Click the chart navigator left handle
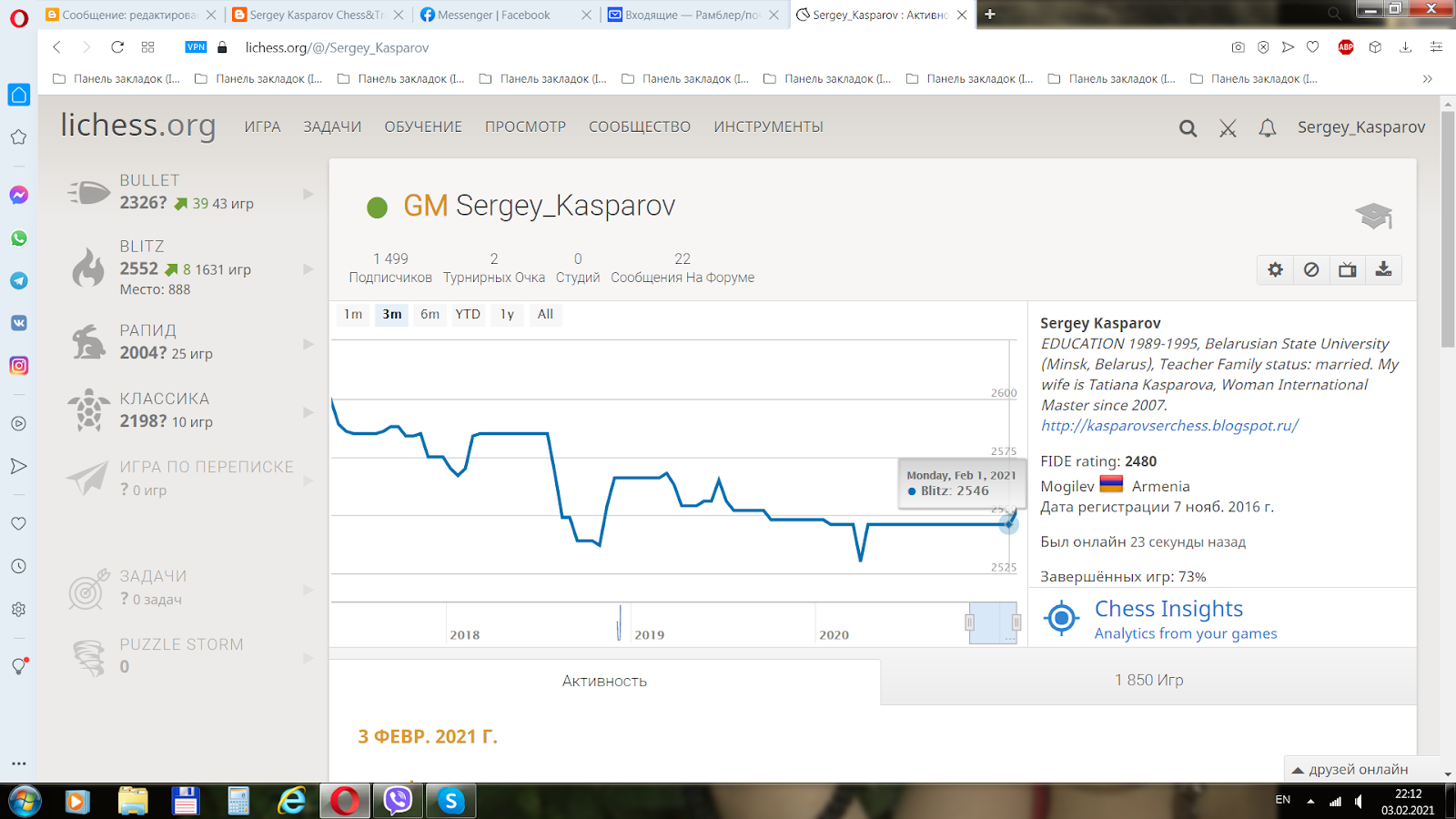The height and width of the screenshot is (819, 1456). click(969, 622)
